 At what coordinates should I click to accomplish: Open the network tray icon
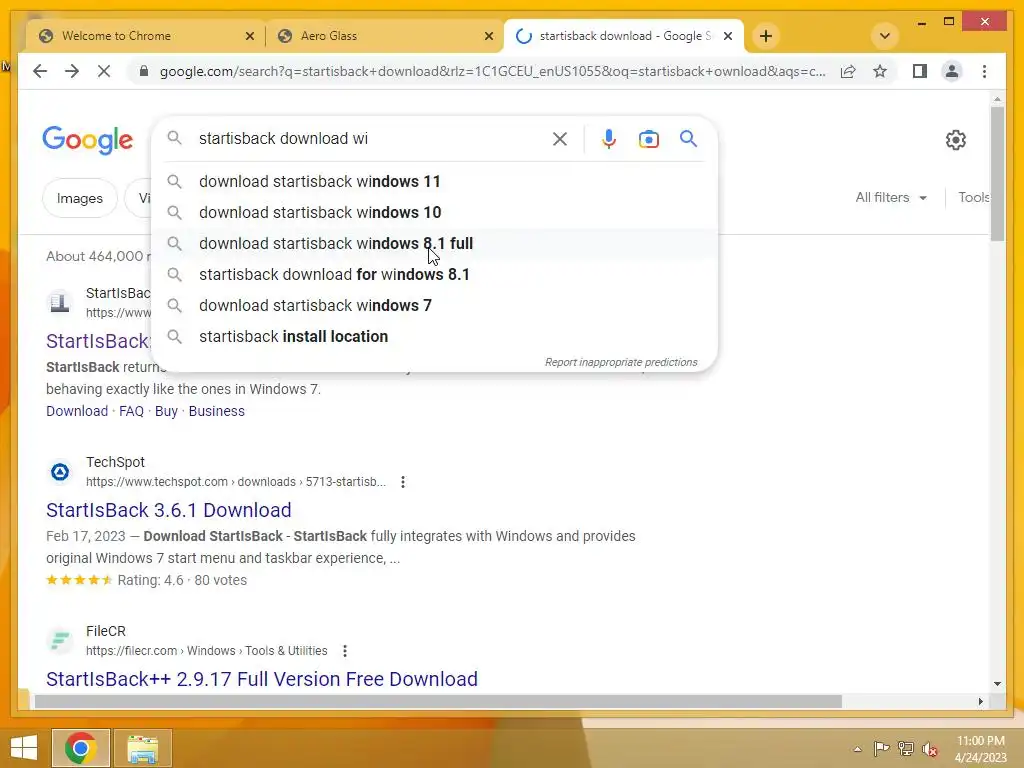coord(906,748)
